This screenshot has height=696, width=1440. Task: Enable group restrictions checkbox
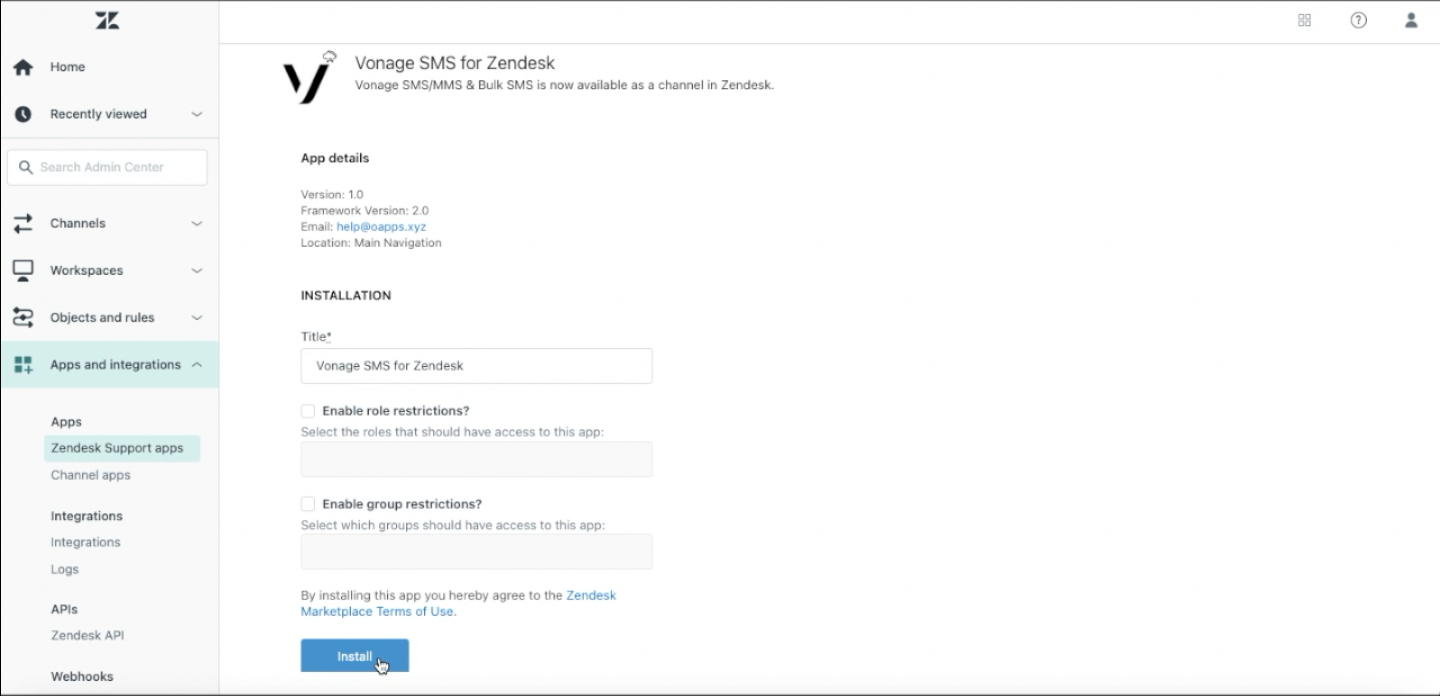point(308,504)
